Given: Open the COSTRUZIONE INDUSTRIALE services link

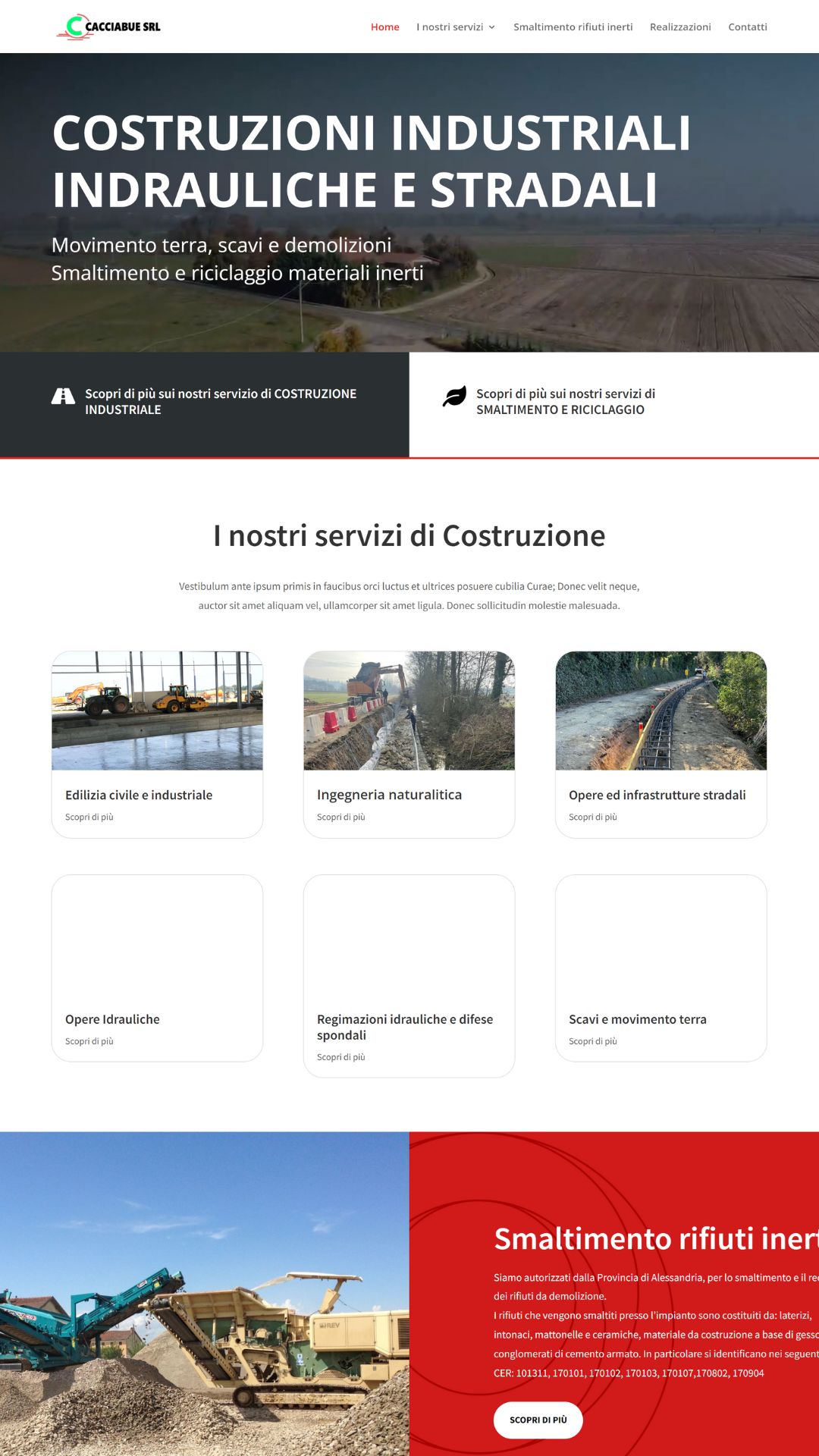Looking at the screenshot, I should [x=221, y=401].
